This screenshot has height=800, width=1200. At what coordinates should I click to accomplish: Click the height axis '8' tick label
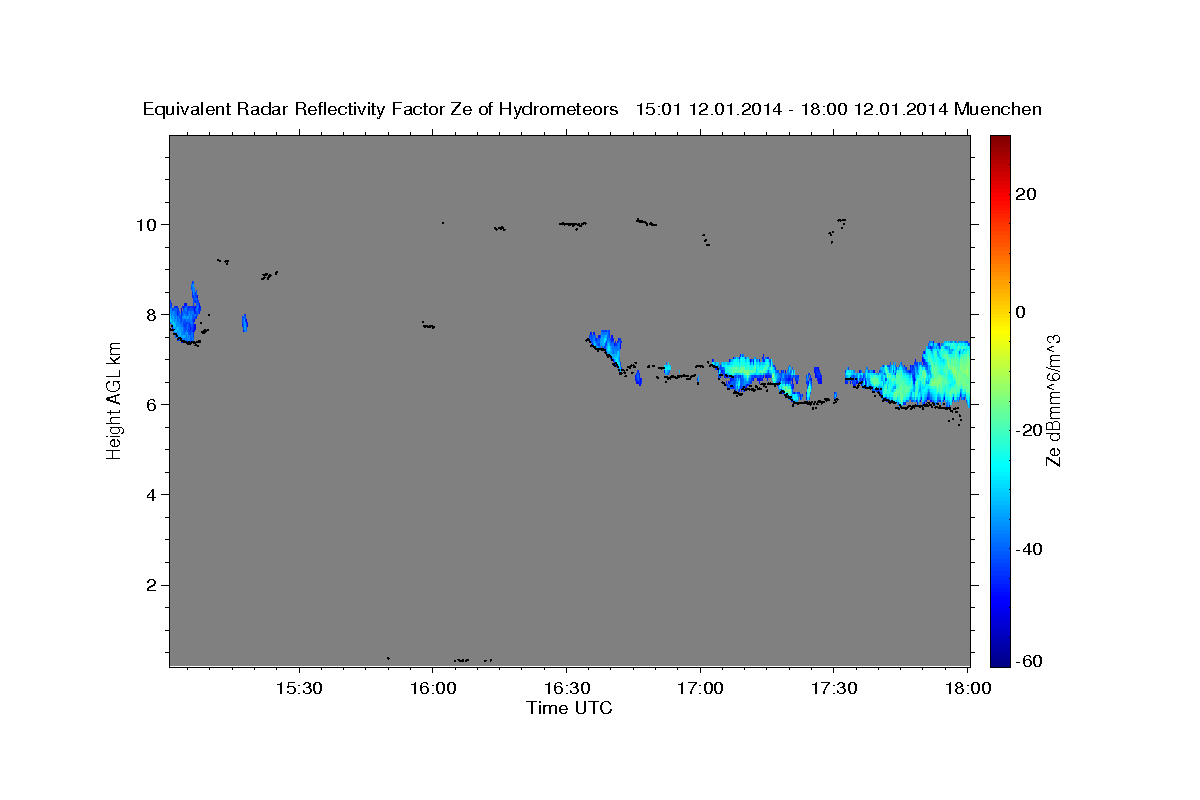[153, 314]
